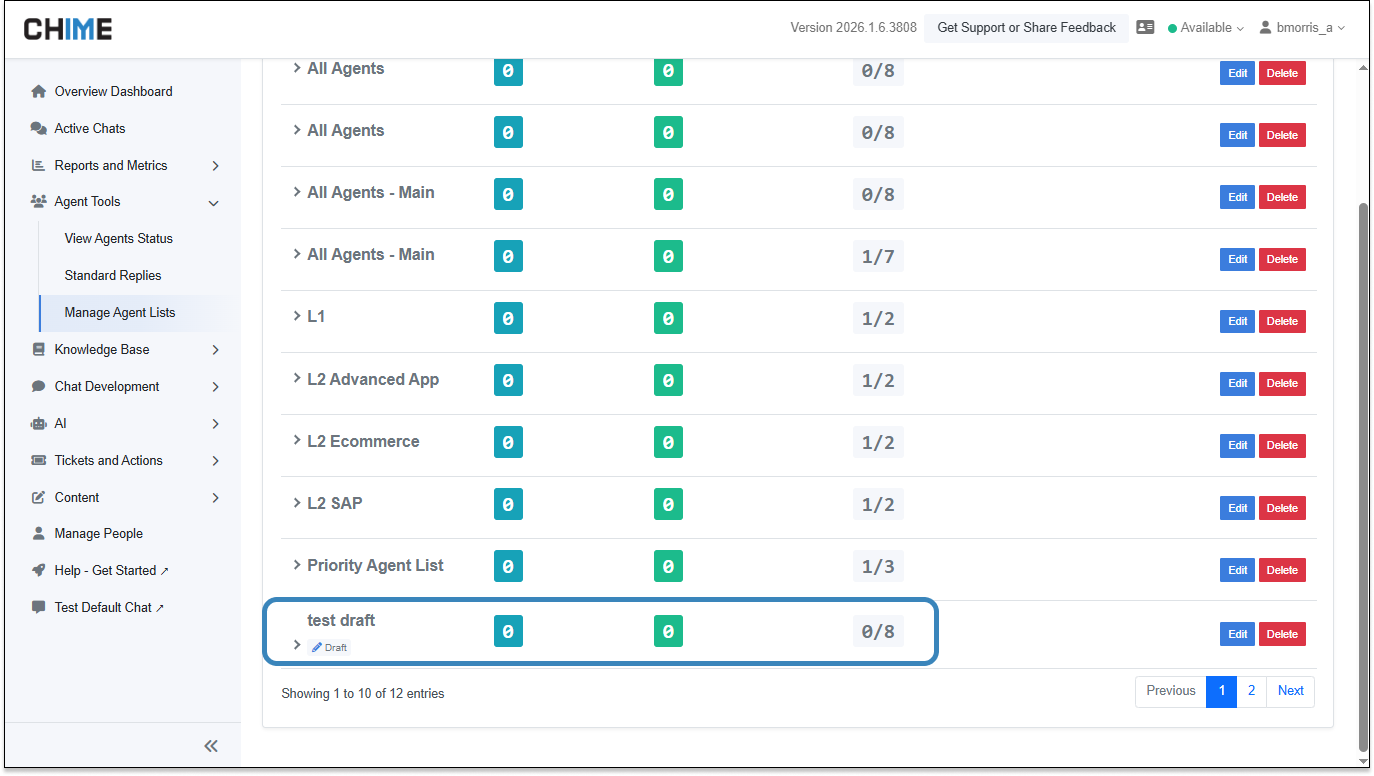The height and width of the screenshot is (776, 1374).
Task: Collapse the Agent Tools menu
Action: click(x=213, y=202)
